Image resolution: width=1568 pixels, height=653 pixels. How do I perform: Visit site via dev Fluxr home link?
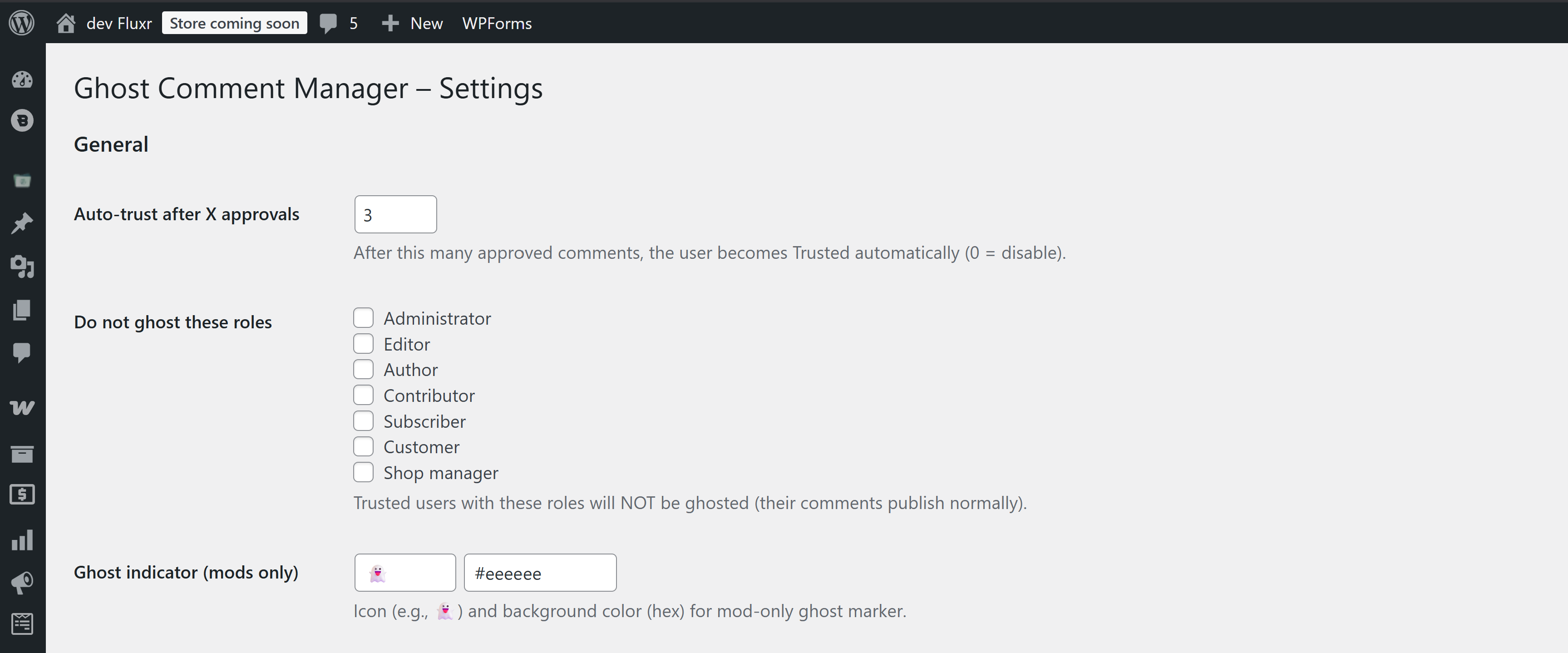(105, 23)
